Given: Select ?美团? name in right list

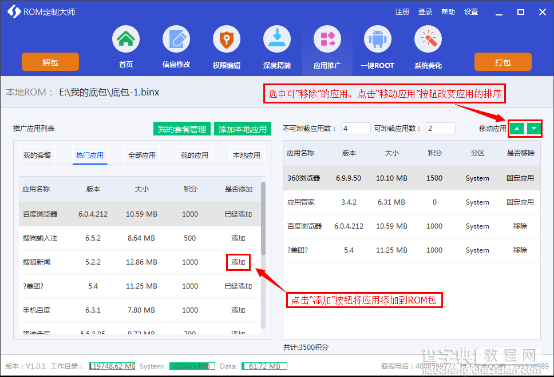Looking at the screenshot, I should coord(298,250).
